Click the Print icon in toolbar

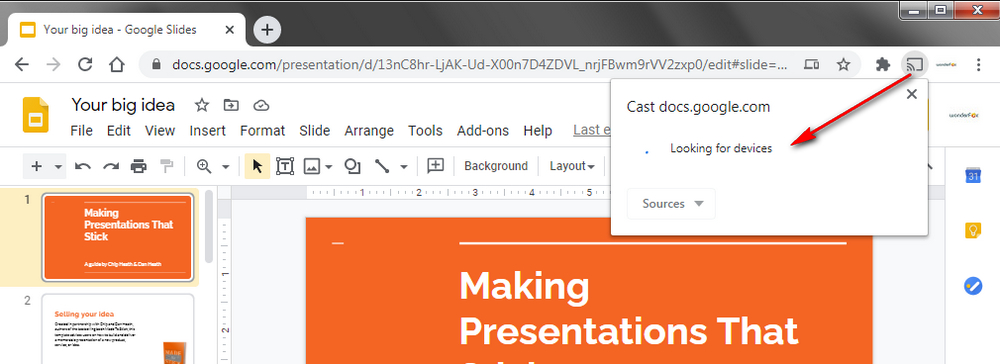(x=138, y=166)
